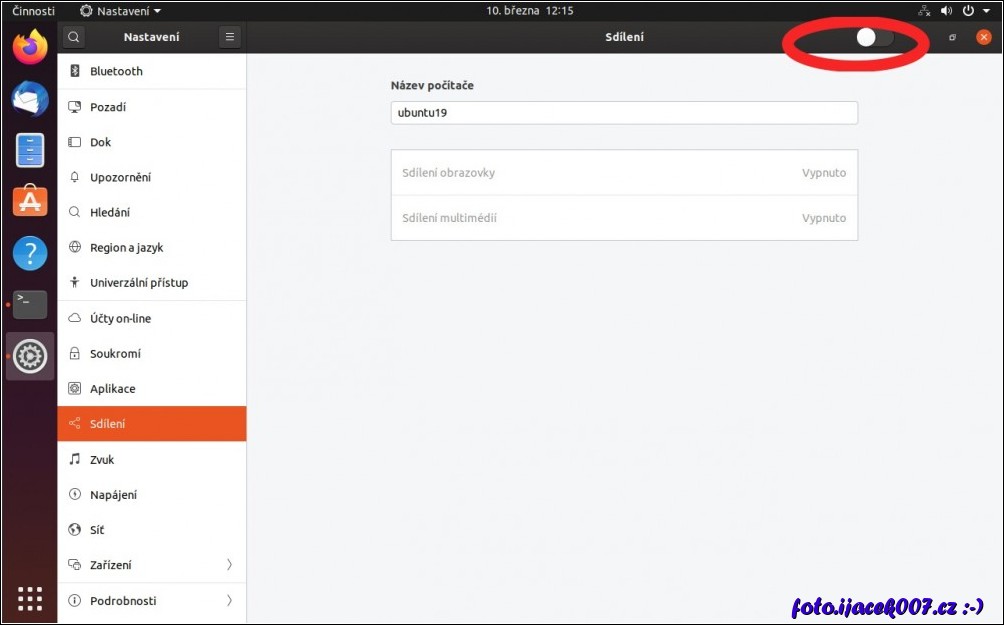Open Terminal from the dock
The height and width of the screenshot is (625, 1004).
click(30, 303)
